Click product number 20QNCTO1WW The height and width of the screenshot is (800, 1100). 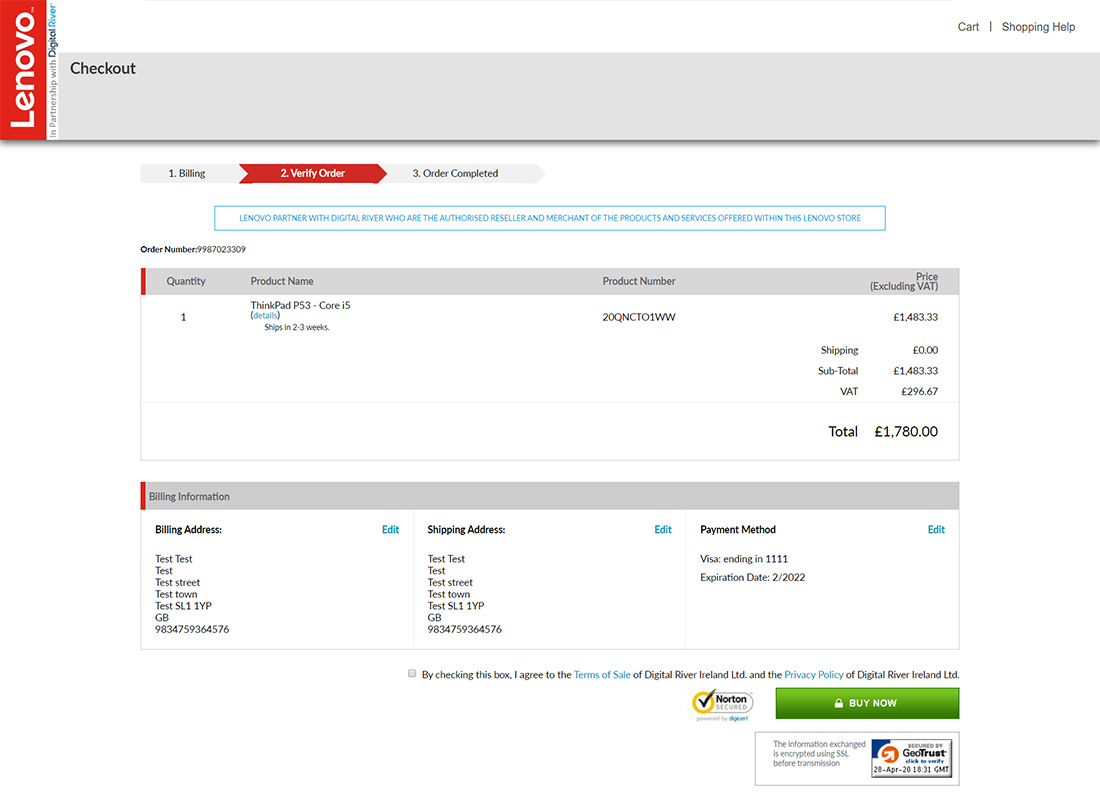pos(639,317)
